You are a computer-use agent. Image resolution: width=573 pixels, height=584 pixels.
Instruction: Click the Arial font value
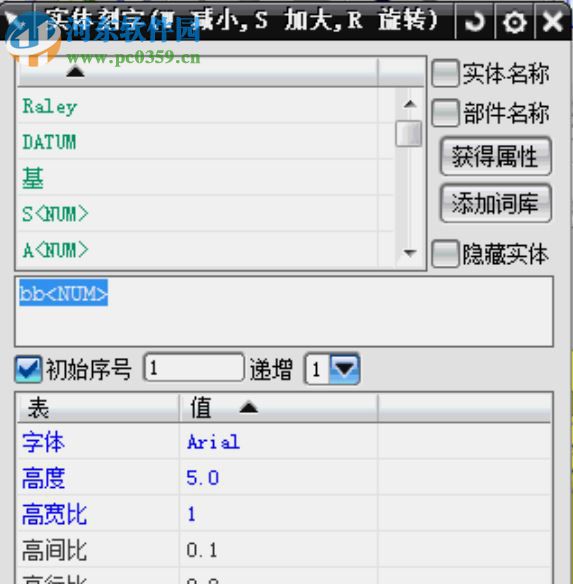pos(213,442)
